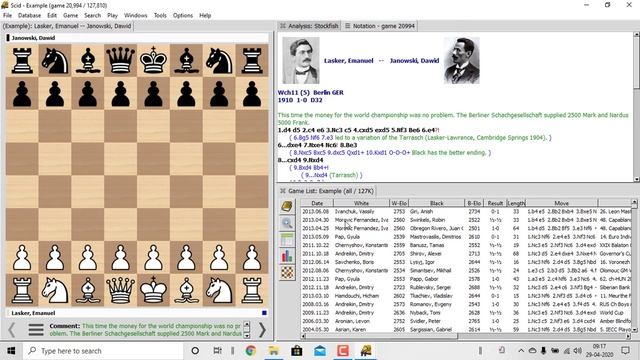This screenshot has width=640, height=360.
Task: Select the Lasker, Emanuel -- Janowski, Dawid board tab
Action: click(x=67, y=26)
